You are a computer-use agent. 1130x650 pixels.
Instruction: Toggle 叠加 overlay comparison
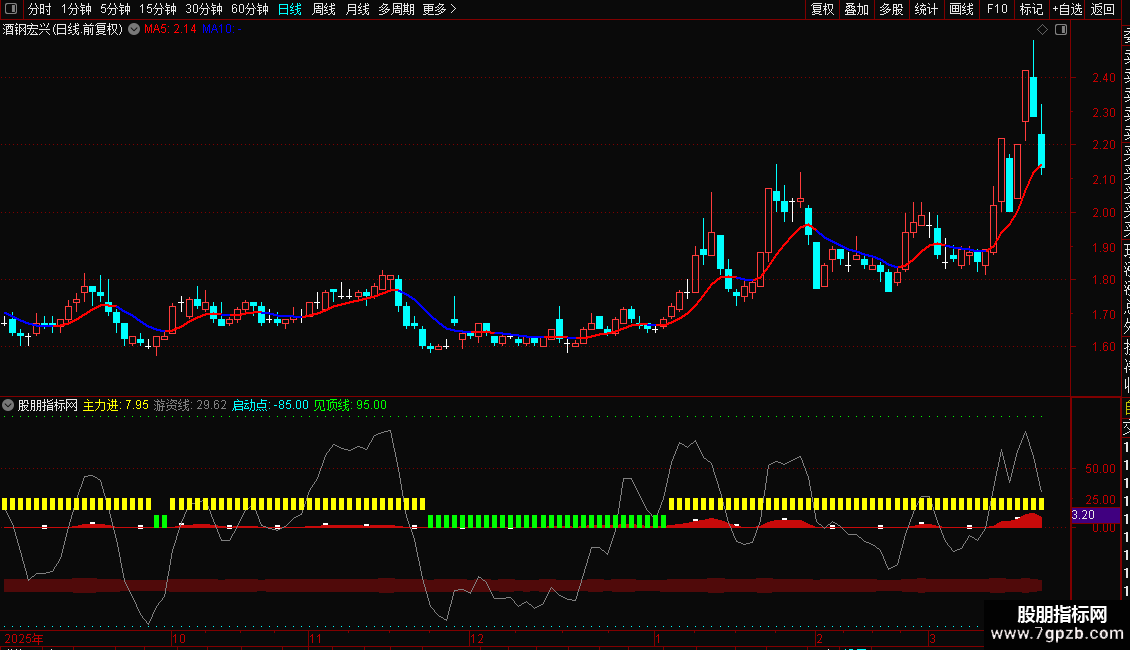[856, 9]
